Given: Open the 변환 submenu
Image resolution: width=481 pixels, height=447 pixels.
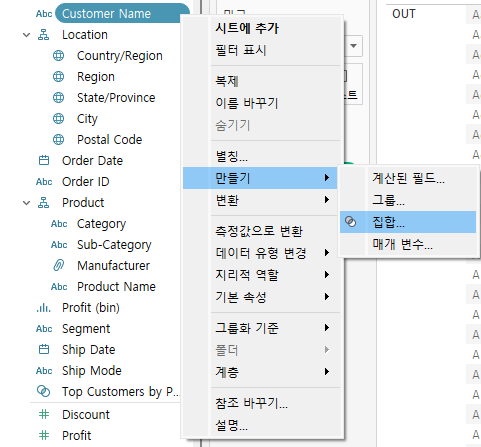Looking at the screenshot, I should [x=260, y=200].
